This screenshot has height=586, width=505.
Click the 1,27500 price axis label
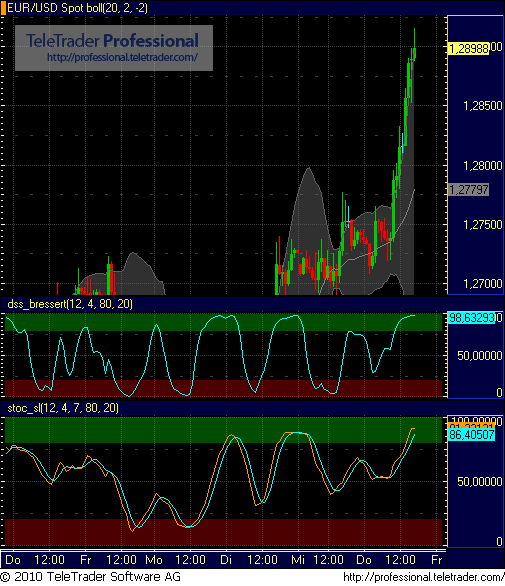pos(483,225)
